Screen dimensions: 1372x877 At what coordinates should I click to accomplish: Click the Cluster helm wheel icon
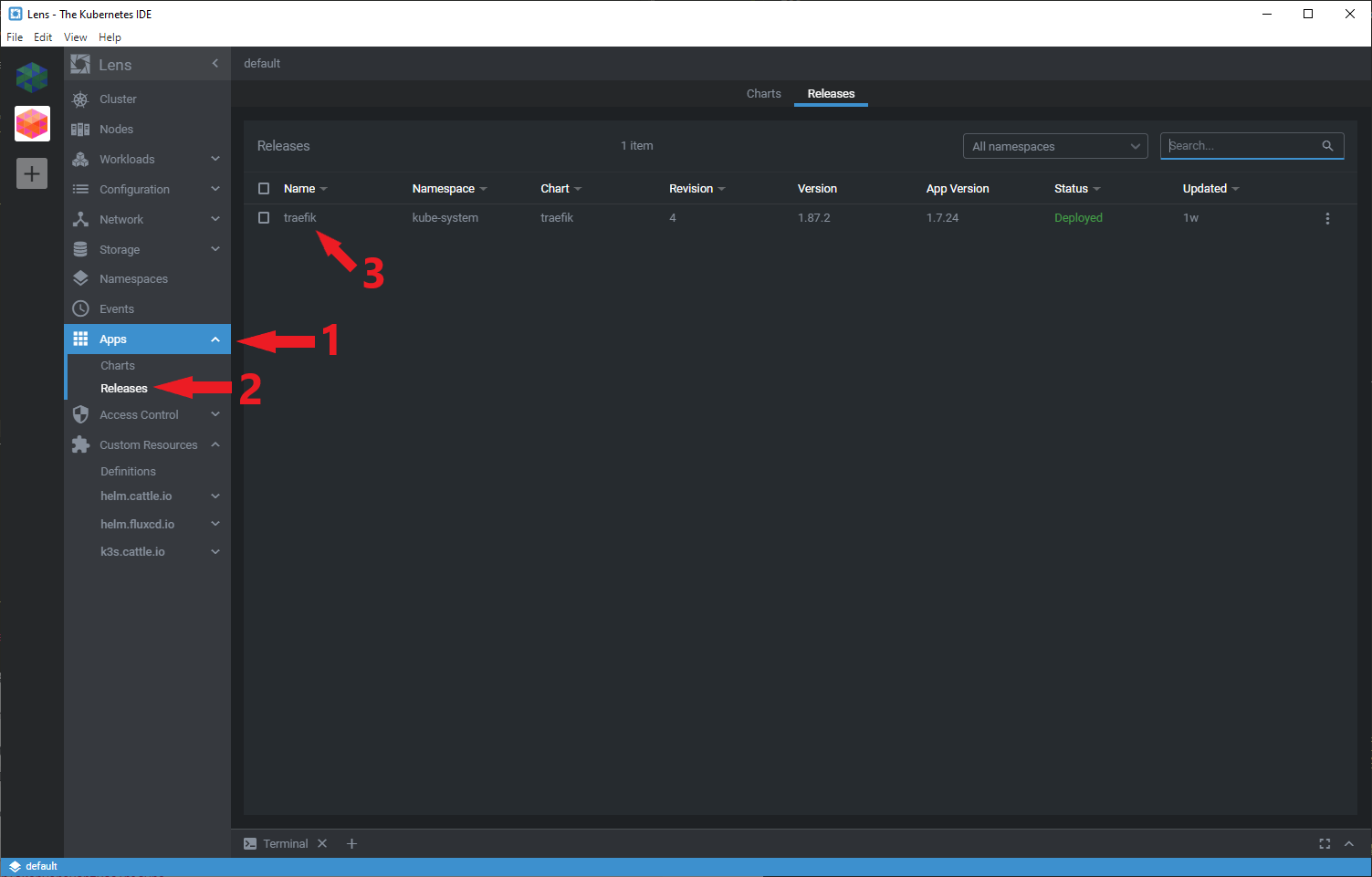tap(80, 99)
